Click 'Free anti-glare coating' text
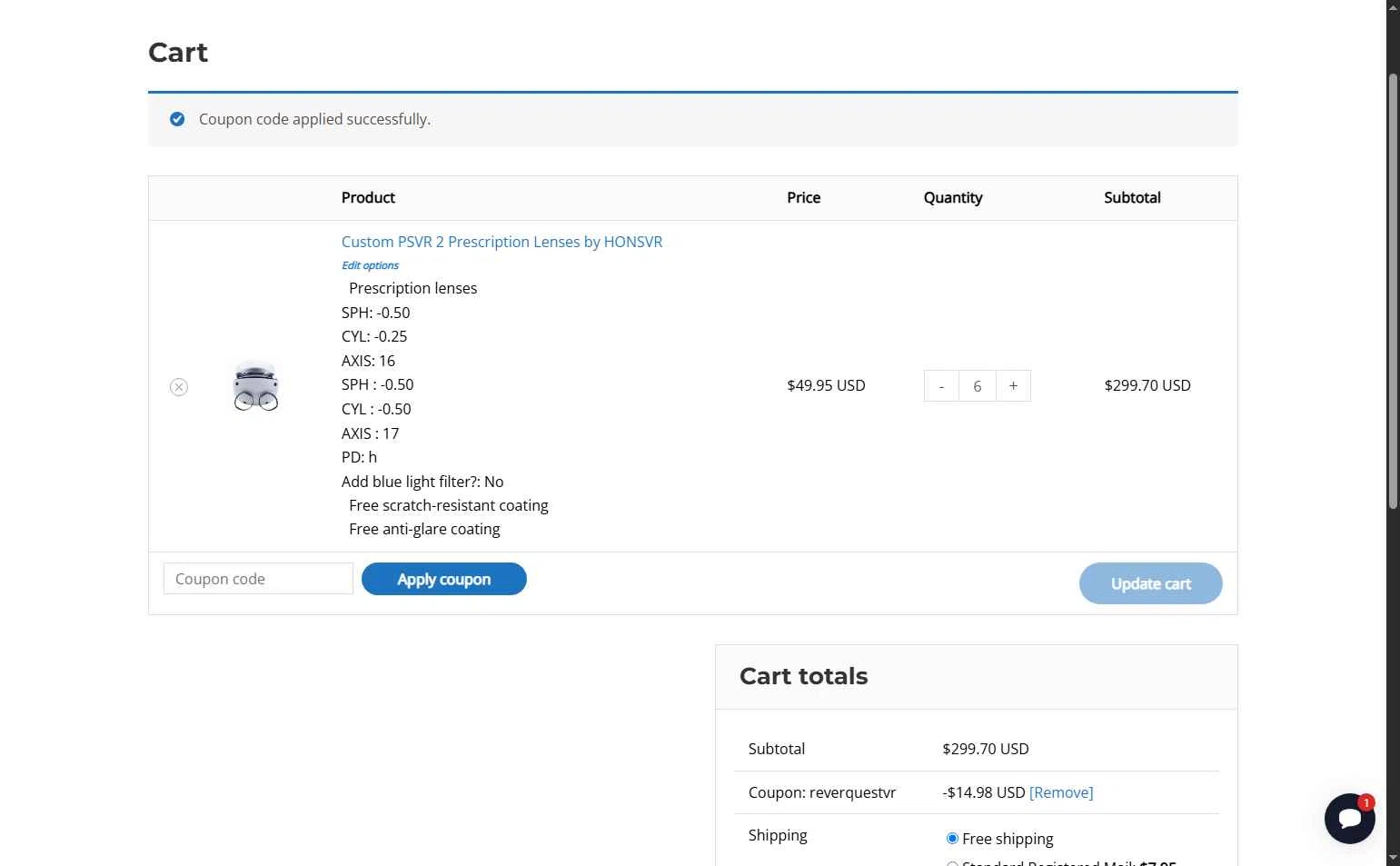The width and height of the screenshot is (1400, 866). (424, 529)
